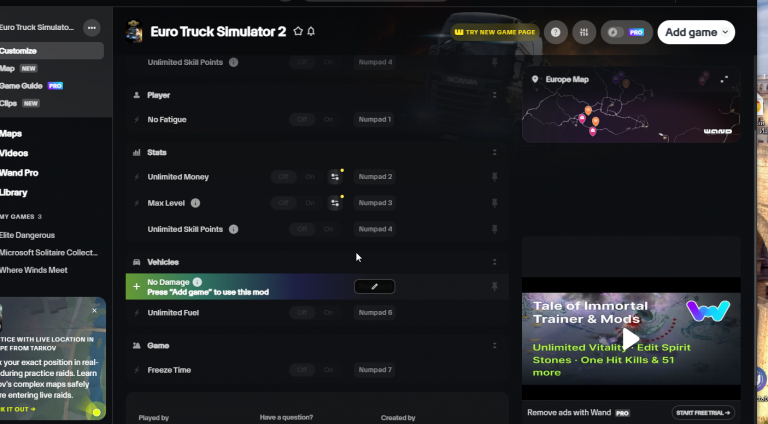Open Unlimited Money value adjust icon
Viewport: 768px width, 424px height.
click(x=335, y=177)
